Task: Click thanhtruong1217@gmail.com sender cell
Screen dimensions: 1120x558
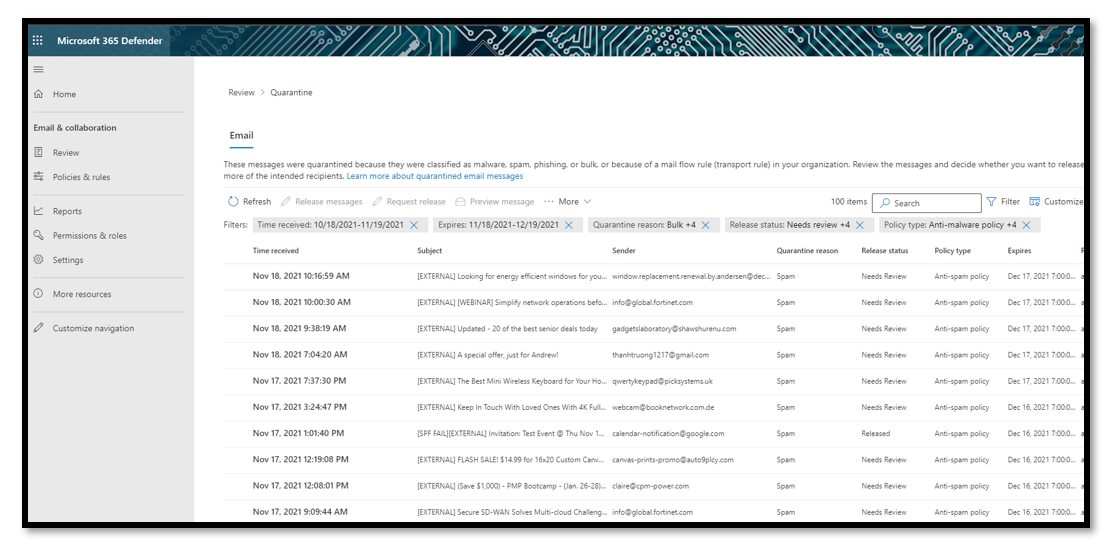Action: point(661,355)
